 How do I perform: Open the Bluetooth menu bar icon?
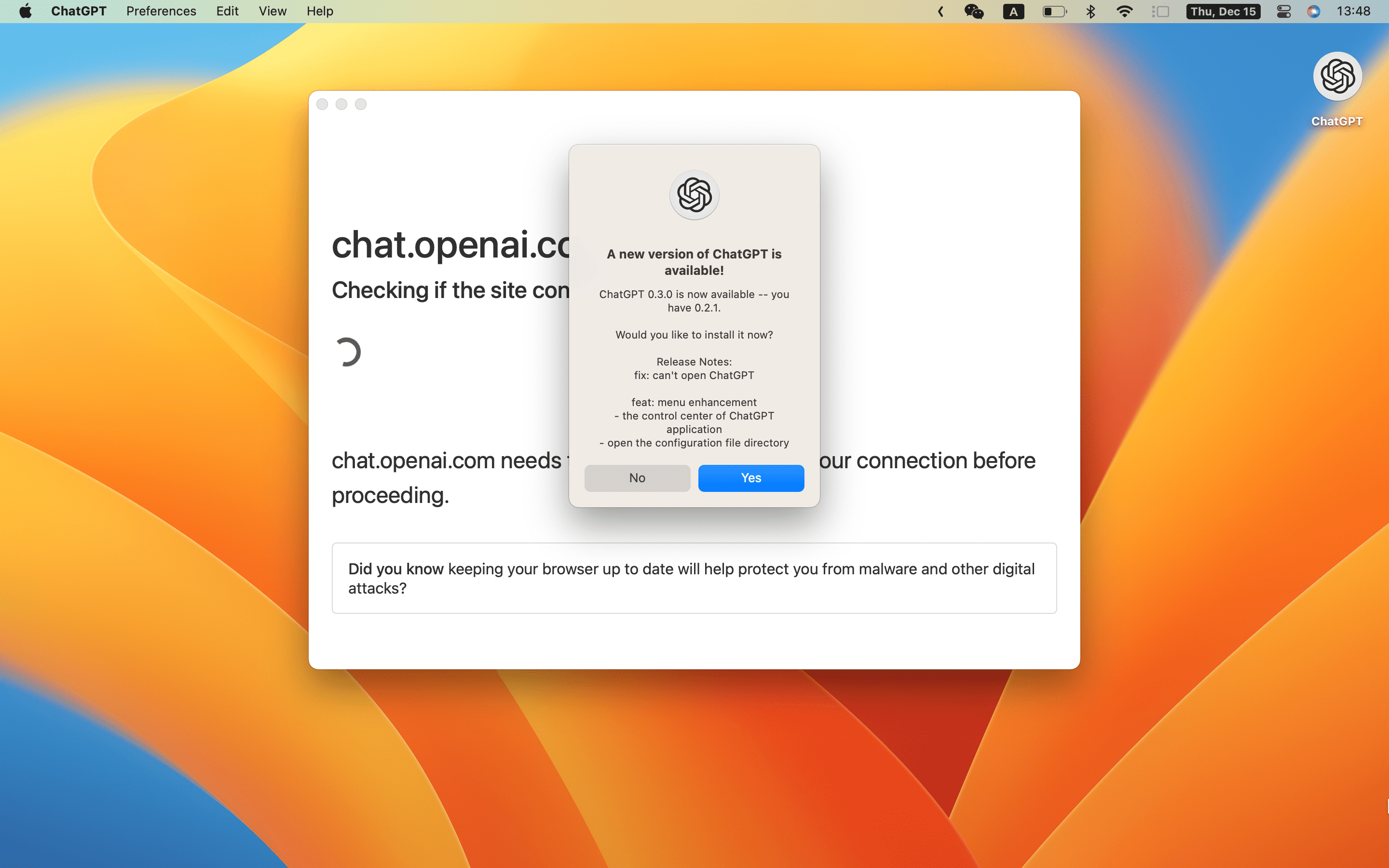[1090, 12]
